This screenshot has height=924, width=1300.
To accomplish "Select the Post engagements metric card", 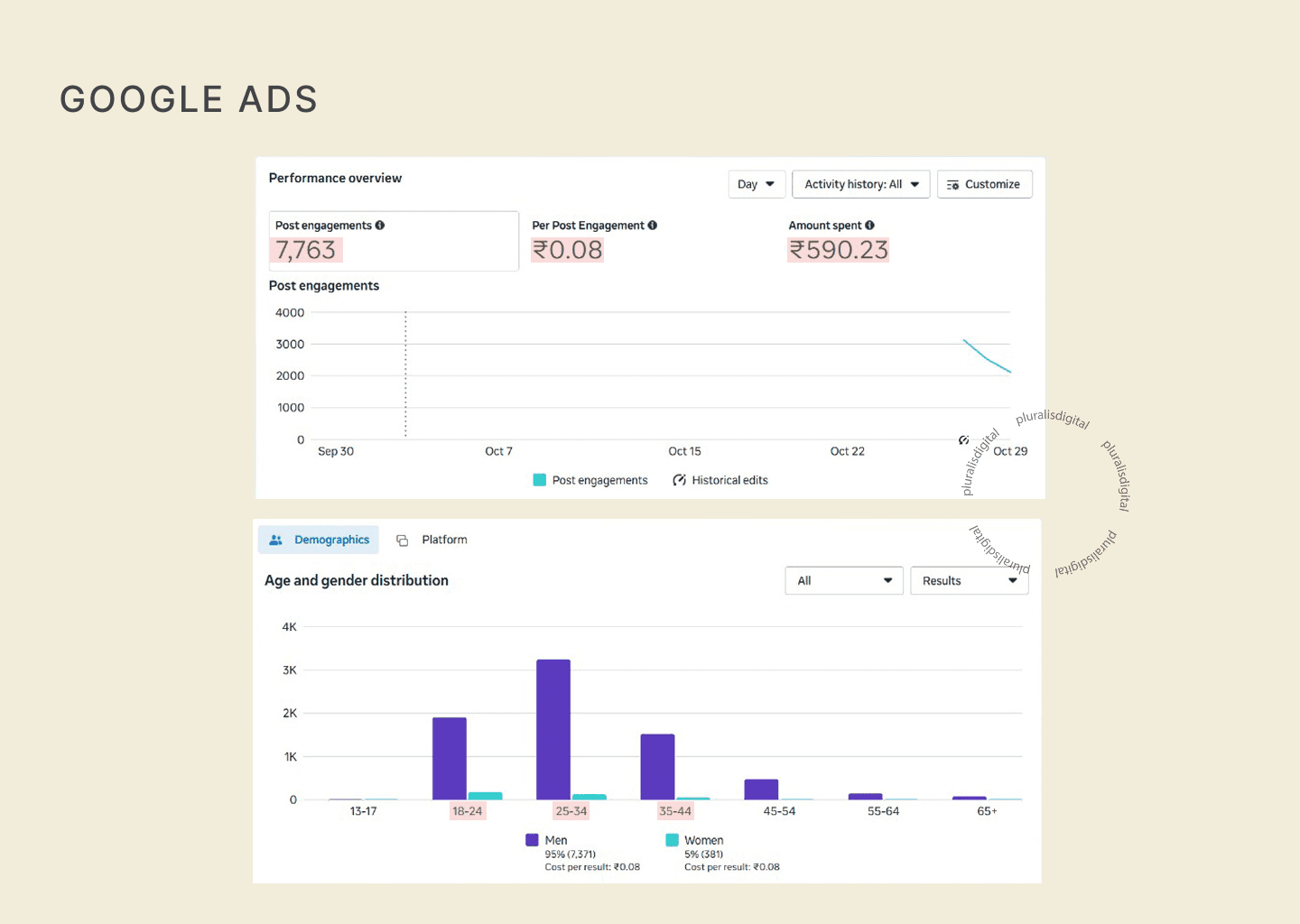I will click(394, 241).
